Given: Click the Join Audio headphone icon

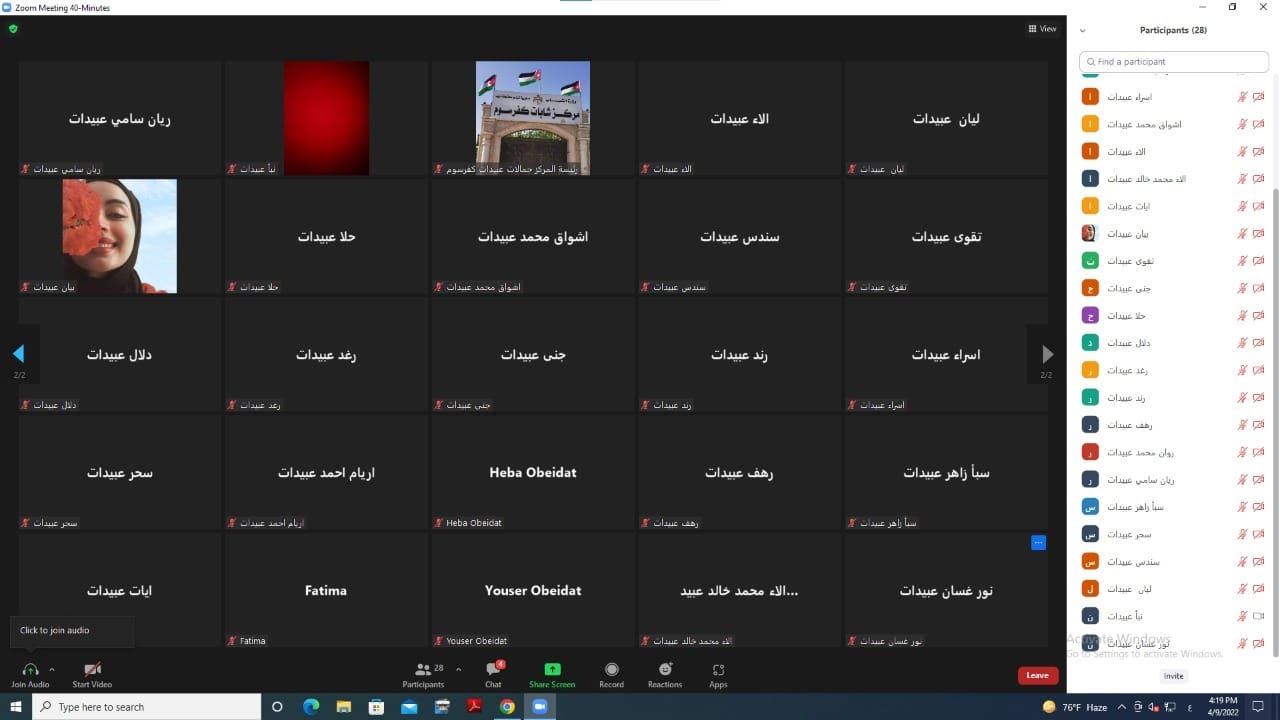Looking at the screenshot, I should [x=30, y=669].
